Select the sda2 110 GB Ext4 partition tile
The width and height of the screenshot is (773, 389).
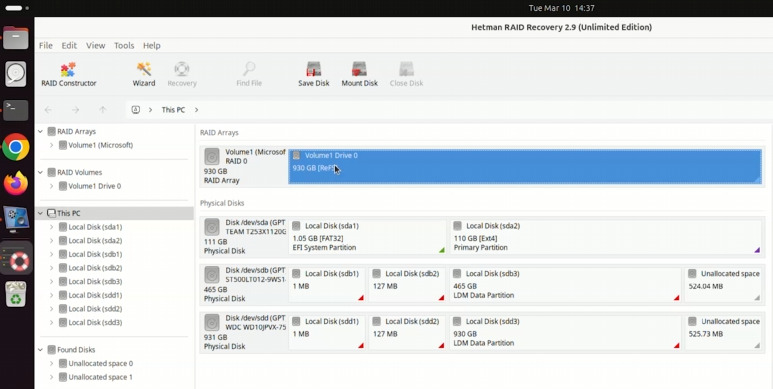[x=606, y=237]
